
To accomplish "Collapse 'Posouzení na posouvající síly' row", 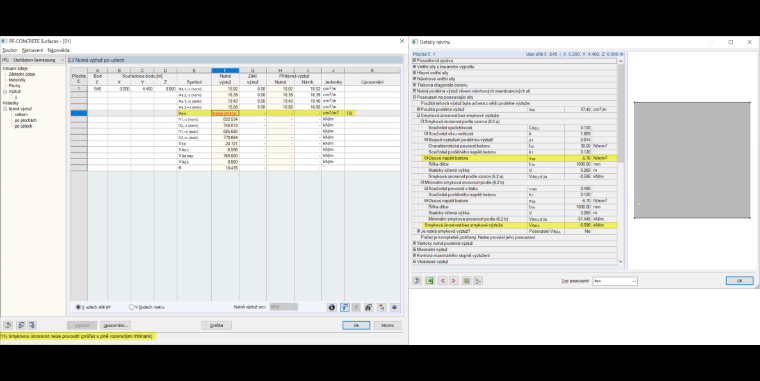I will [415, 97].
